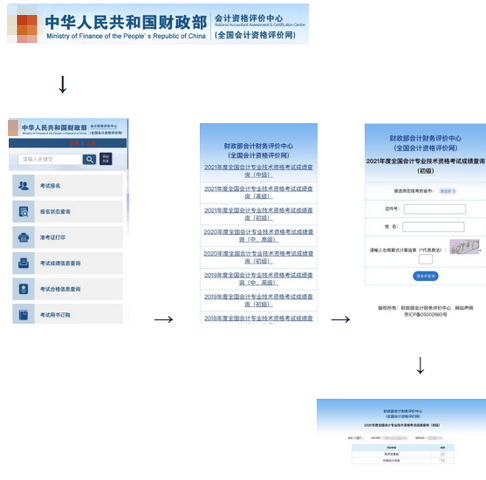Click the keyword search input field

point(50,159)
